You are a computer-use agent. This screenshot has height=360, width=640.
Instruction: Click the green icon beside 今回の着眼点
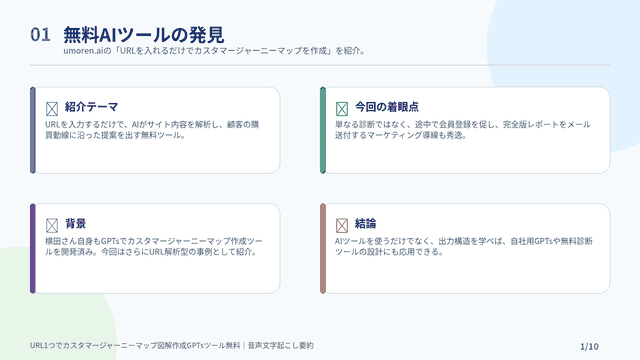click(x=342, y=109)
